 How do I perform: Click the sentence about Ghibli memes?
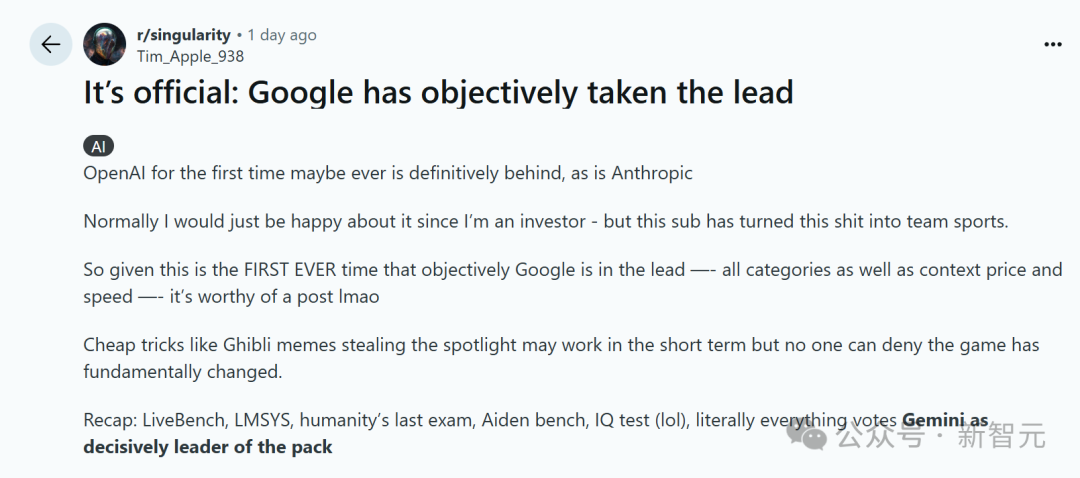tap(561, 358)
